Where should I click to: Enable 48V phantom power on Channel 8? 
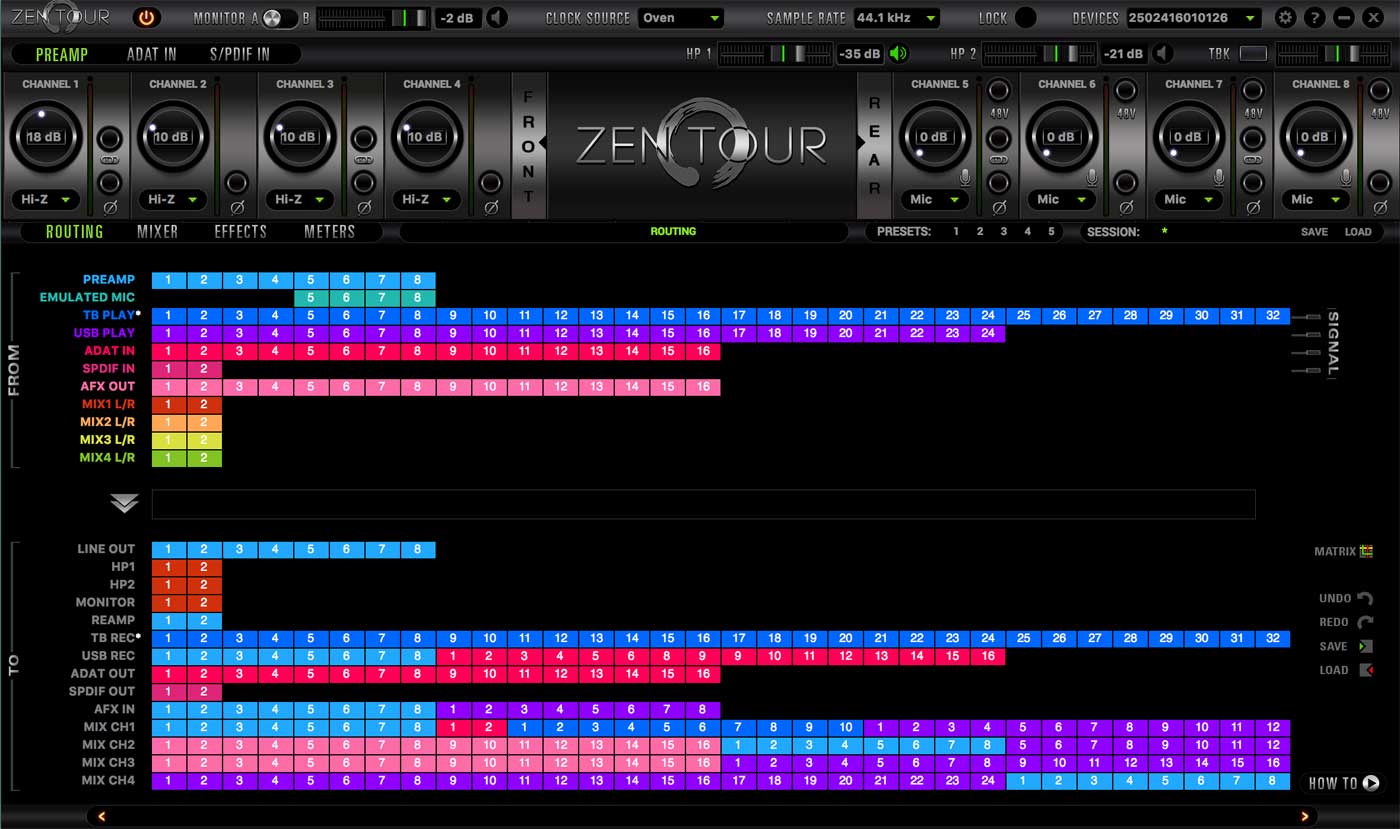coord(1380,91)
